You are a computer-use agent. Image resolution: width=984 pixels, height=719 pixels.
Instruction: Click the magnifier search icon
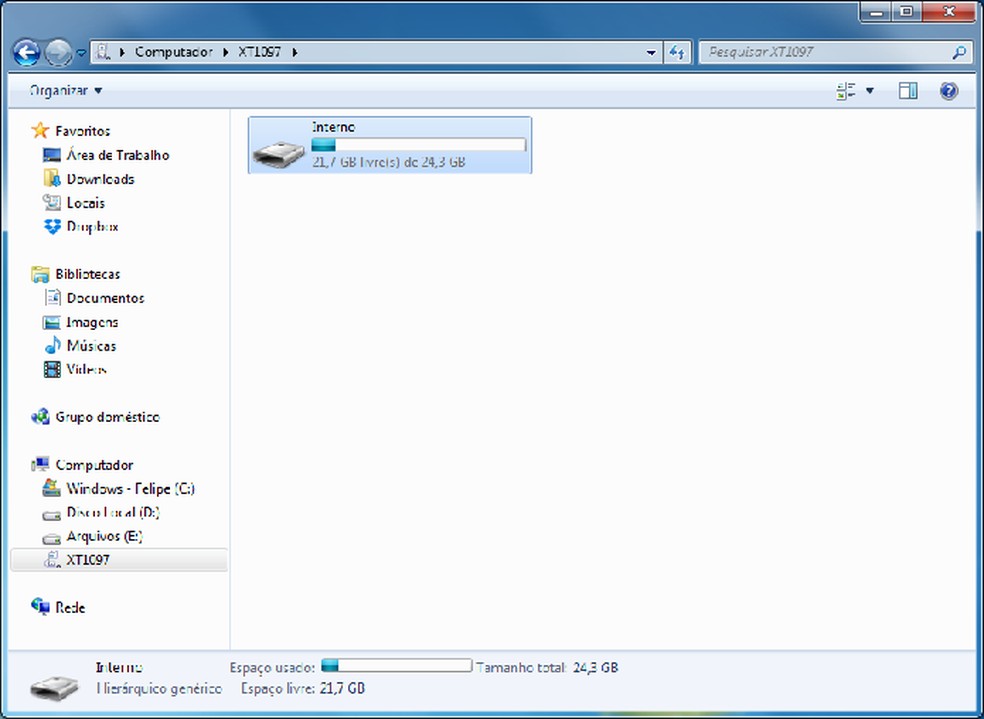(x=959, y=53)
